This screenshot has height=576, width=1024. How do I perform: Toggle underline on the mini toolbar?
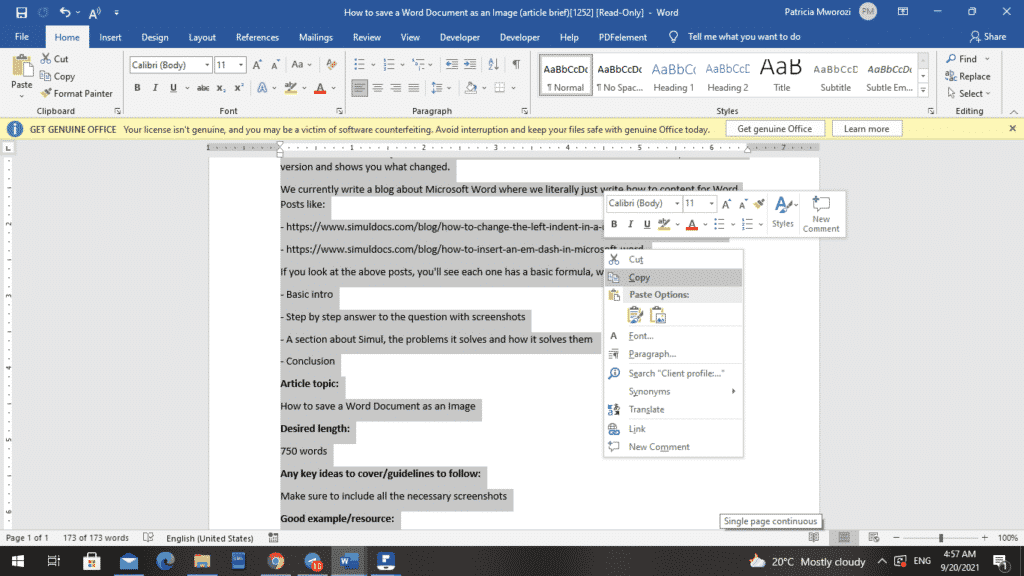[646, 224]
